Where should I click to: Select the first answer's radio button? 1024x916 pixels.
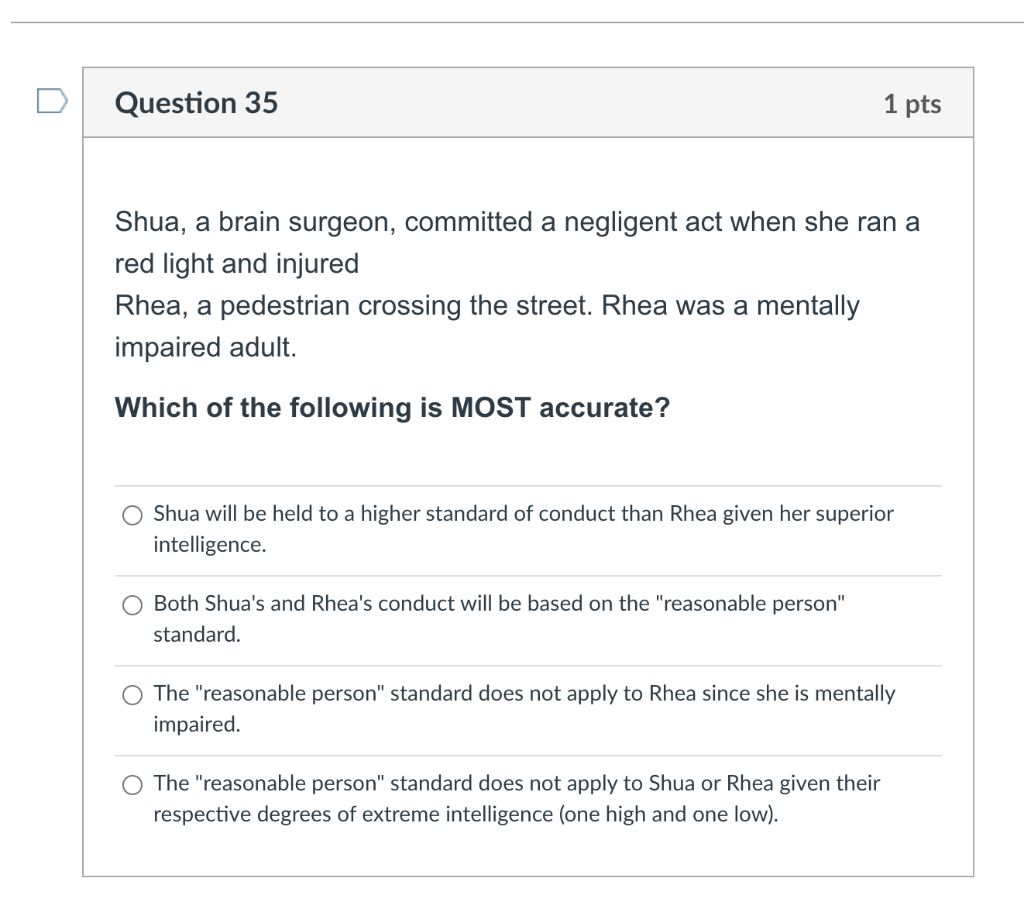(x=131, y=516)
